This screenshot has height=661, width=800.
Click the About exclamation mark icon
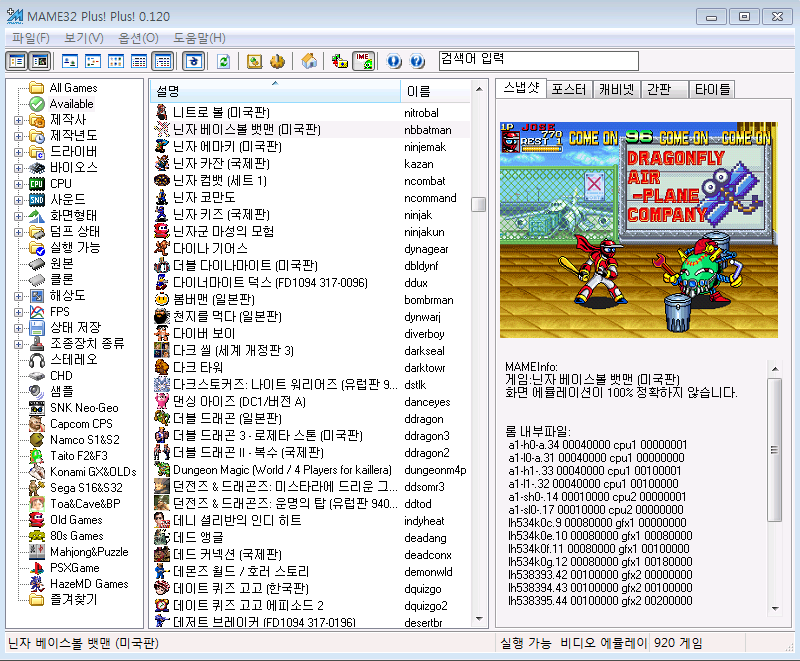click(x=394, y=62)
